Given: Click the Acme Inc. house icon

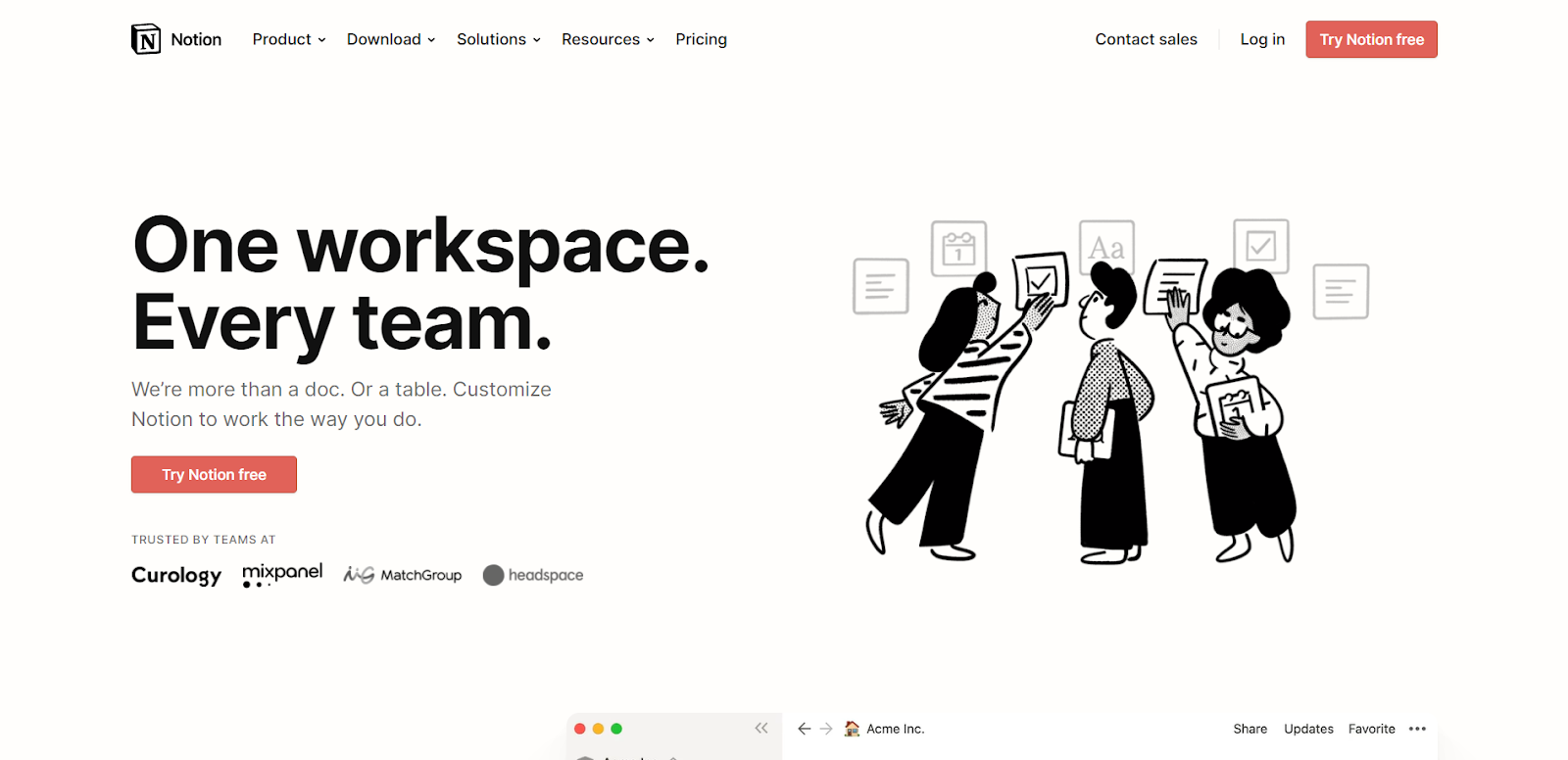Looking at the screenshot, I should 852,729.
